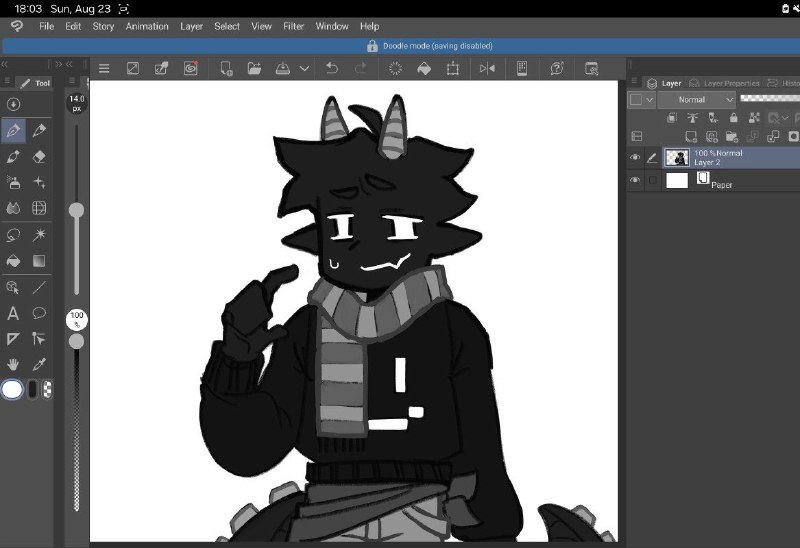Toggle visibility of the Paper layer
The image size is (800, 548).
(635, 180)
